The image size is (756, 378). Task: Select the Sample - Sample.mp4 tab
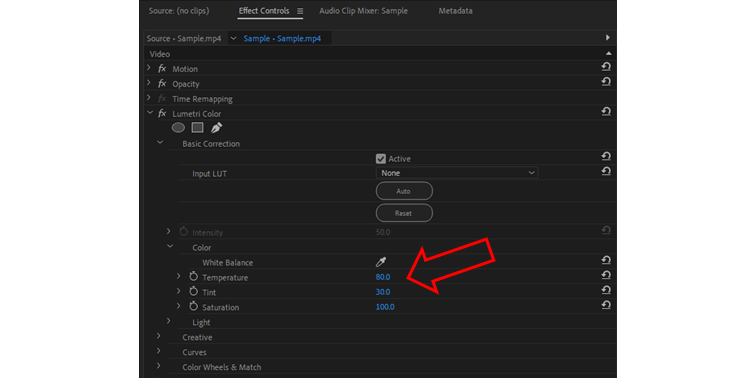click(282, 39)
